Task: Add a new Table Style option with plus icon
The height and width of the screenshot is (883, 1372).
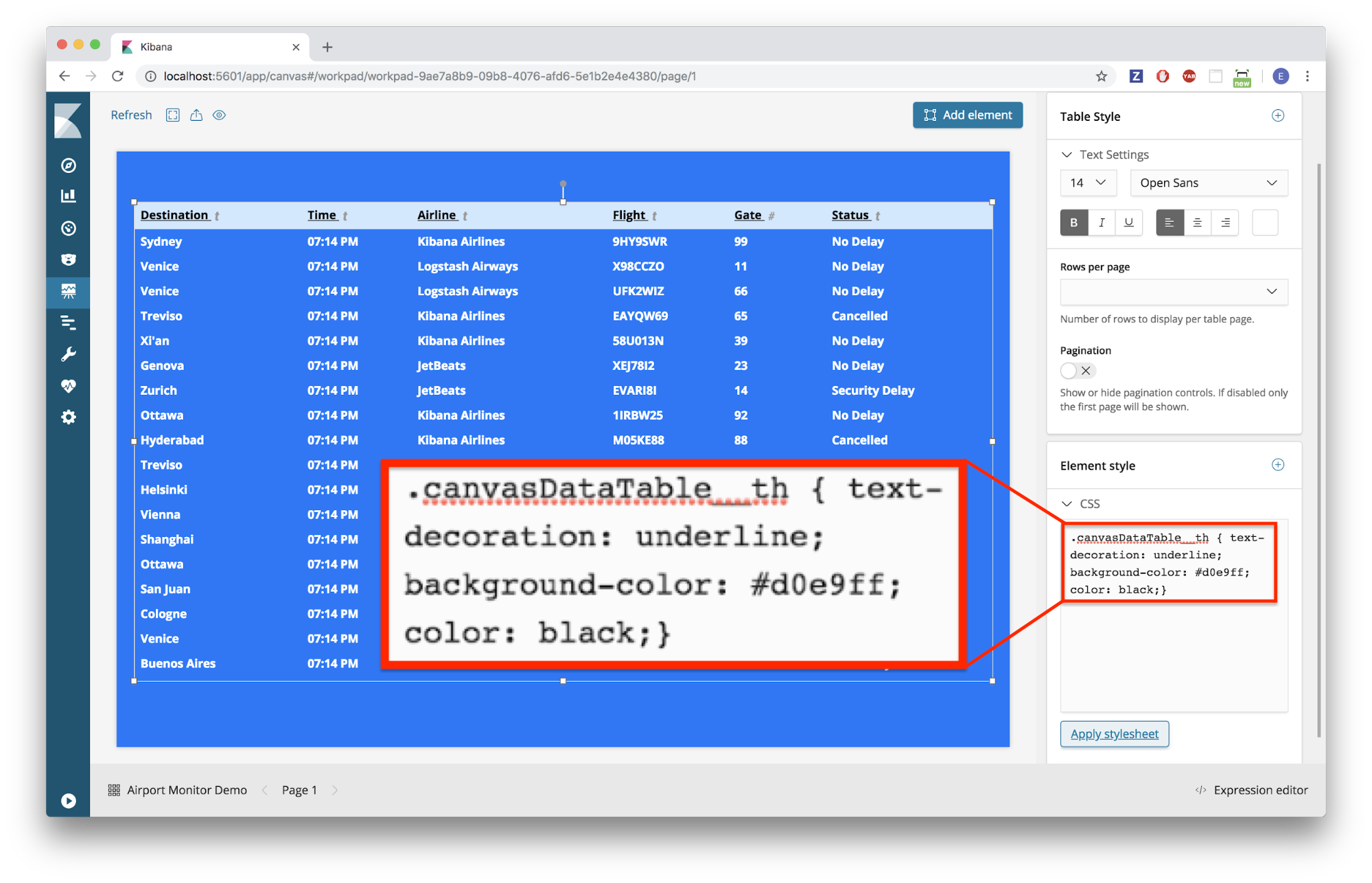Action: (1278, 116)
